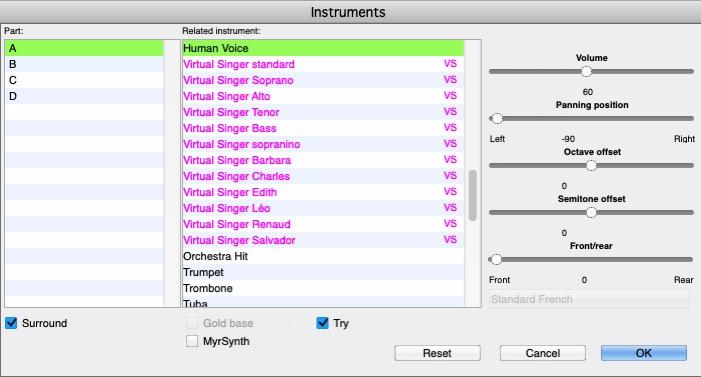Select Trumpet instrument

[323, 272]
